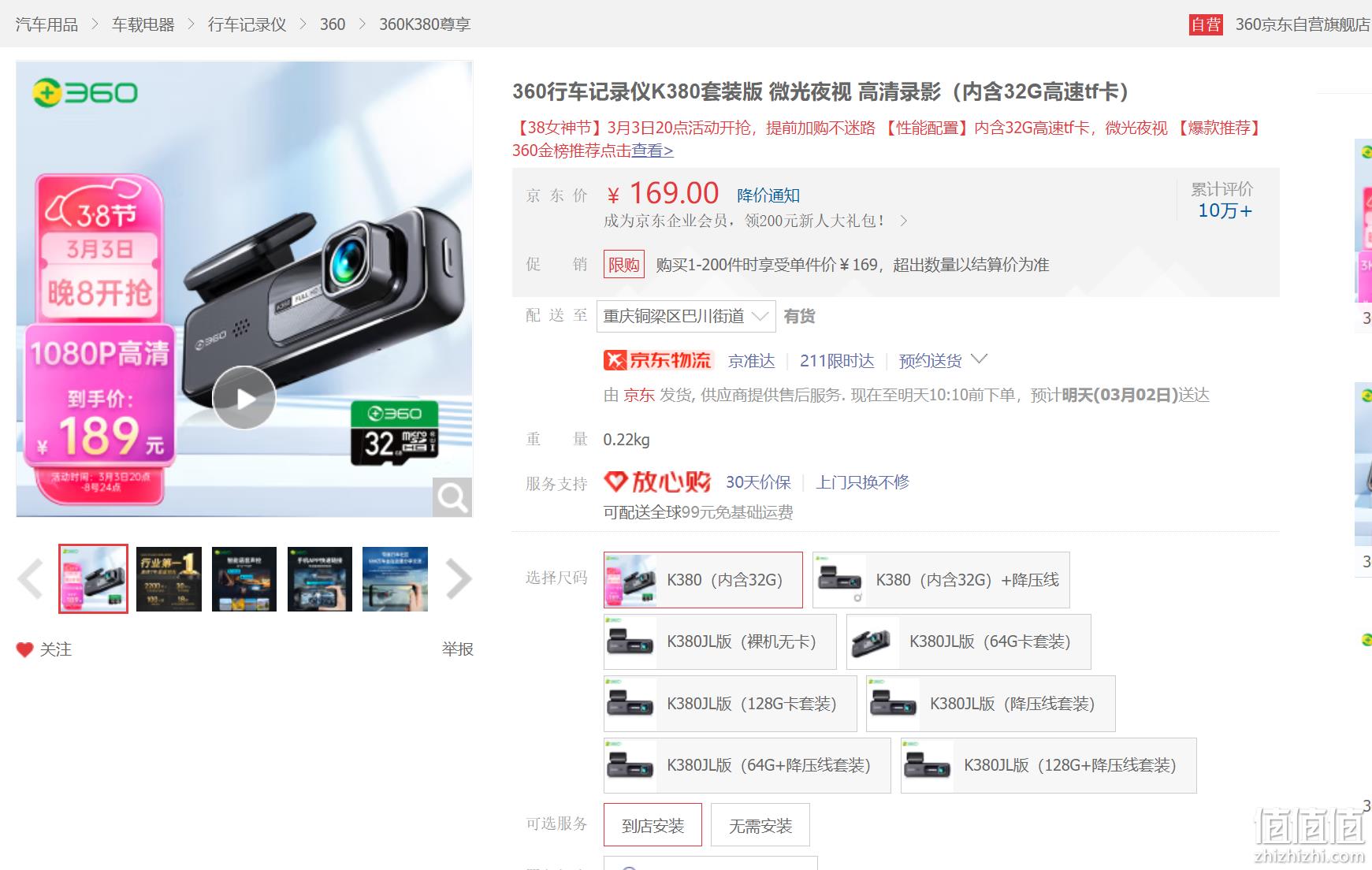1372x870 pixels.
Task: Click the 举报 report link
Action: (x=457, y=649)
